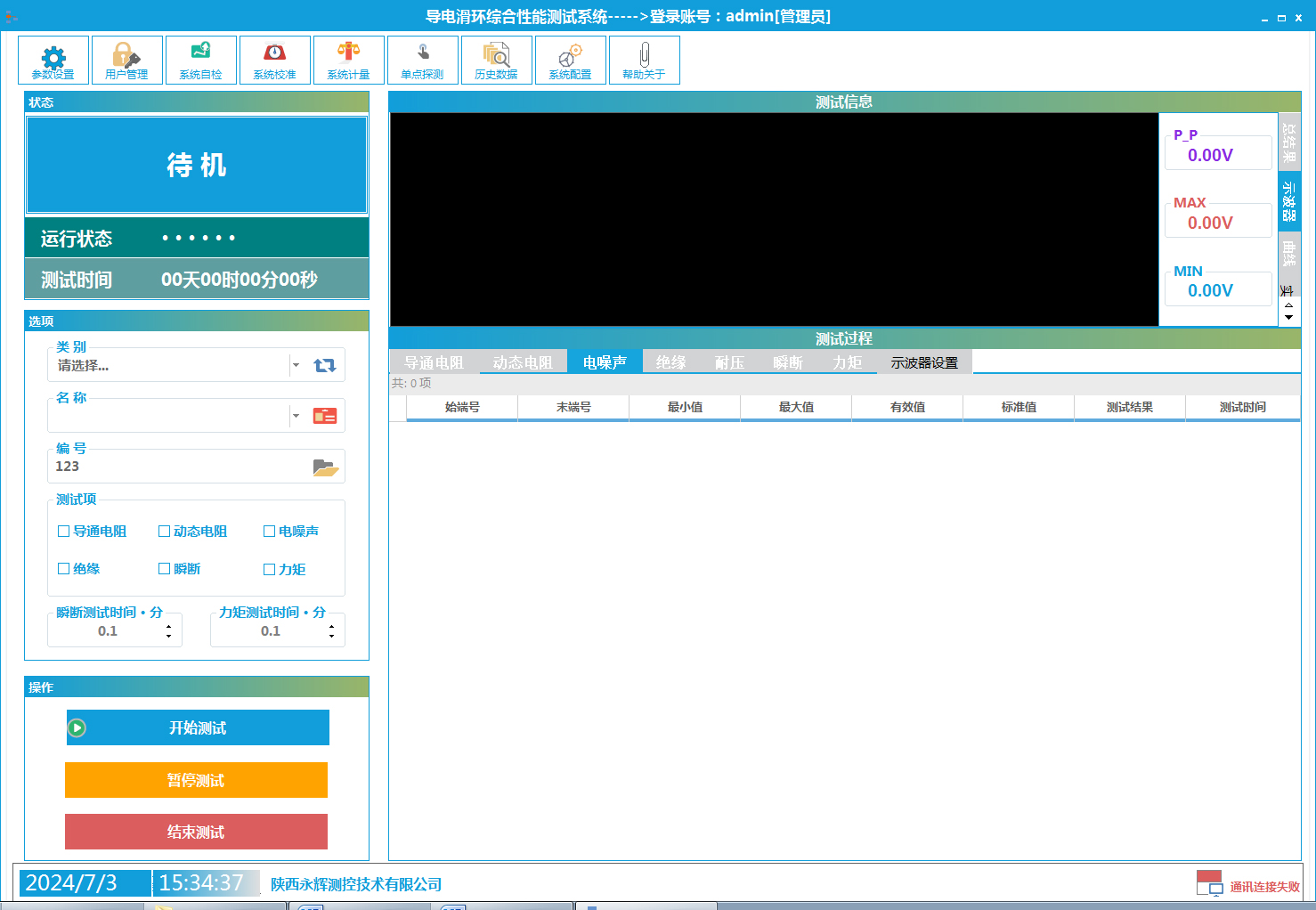Click the red ID card icon beside 名称
Image resolution: width=1316 pixels, height=910 pixels.
point(324,415)
